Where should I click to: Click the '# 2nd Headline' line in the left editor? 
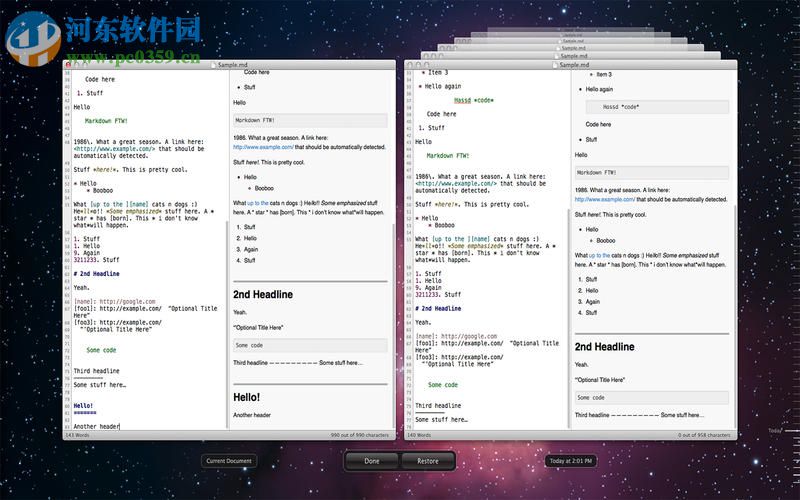coord(96,273)
